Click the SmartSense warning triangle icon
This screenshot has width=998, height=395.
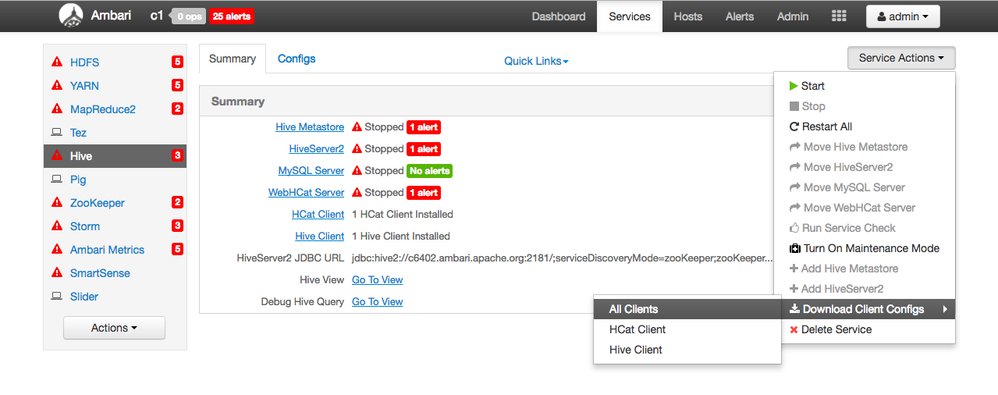pos(57,273)
